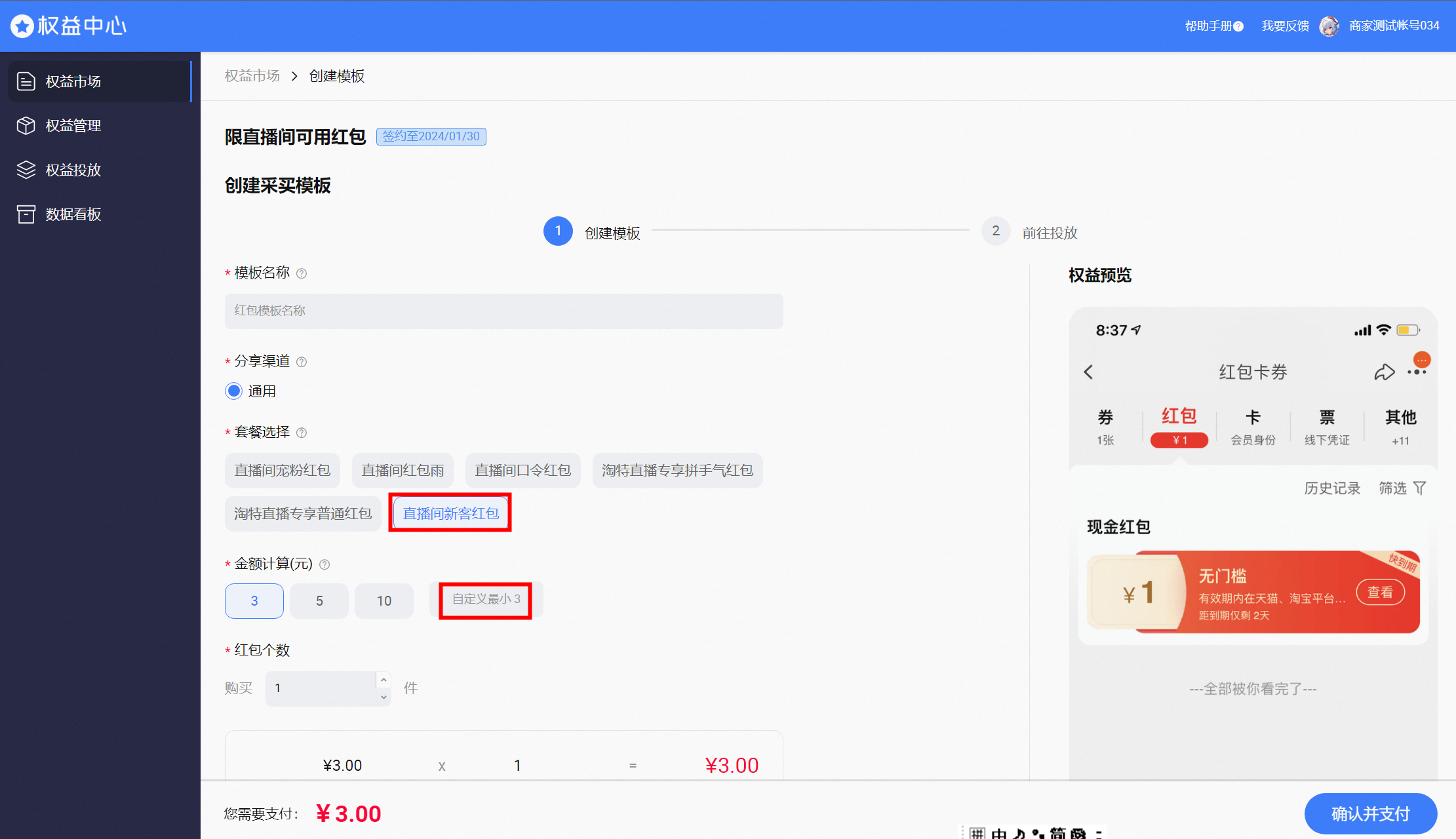The width and height of the screenshot is (1456, 839).
Task: Open the 权益投放 sidebar item
Action: 100,170
